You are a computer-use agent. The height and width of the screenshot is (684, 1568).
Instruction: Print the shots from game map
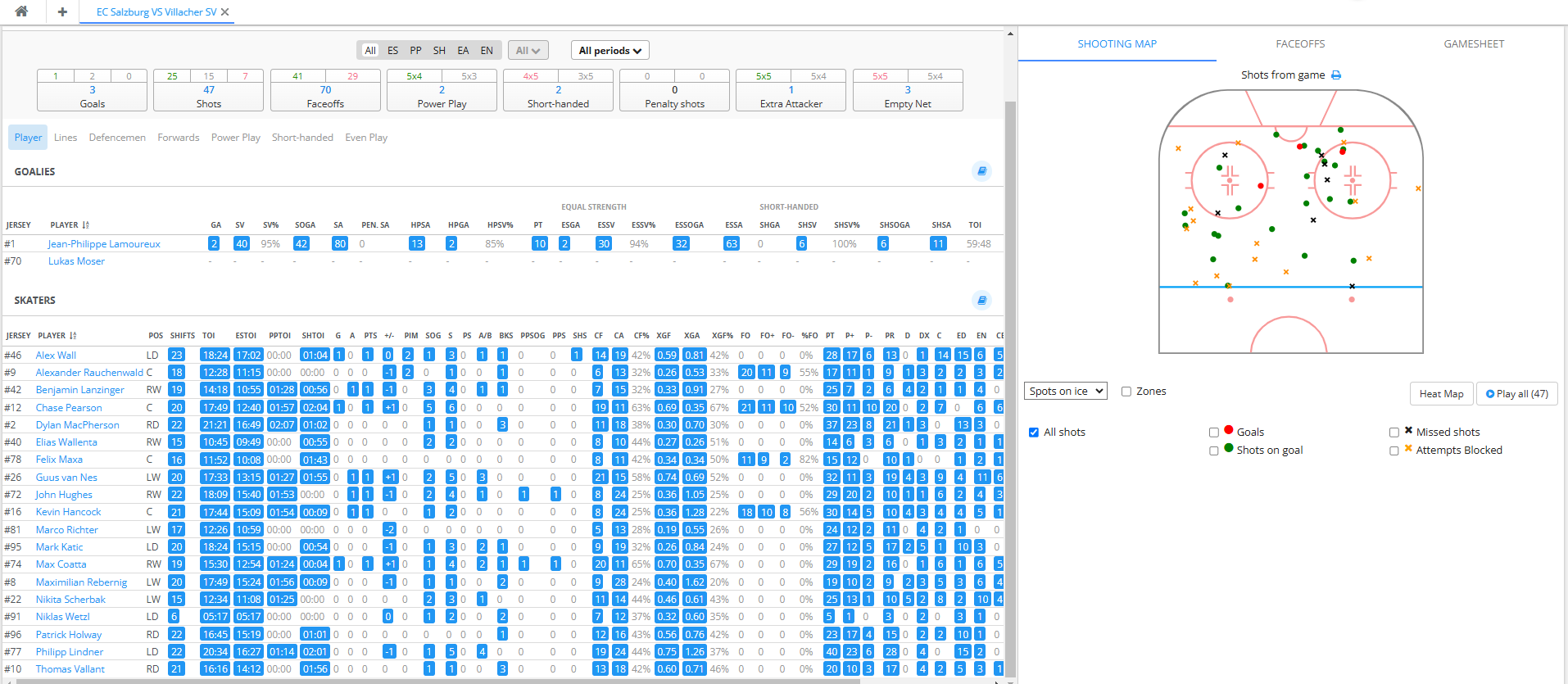1336,75
